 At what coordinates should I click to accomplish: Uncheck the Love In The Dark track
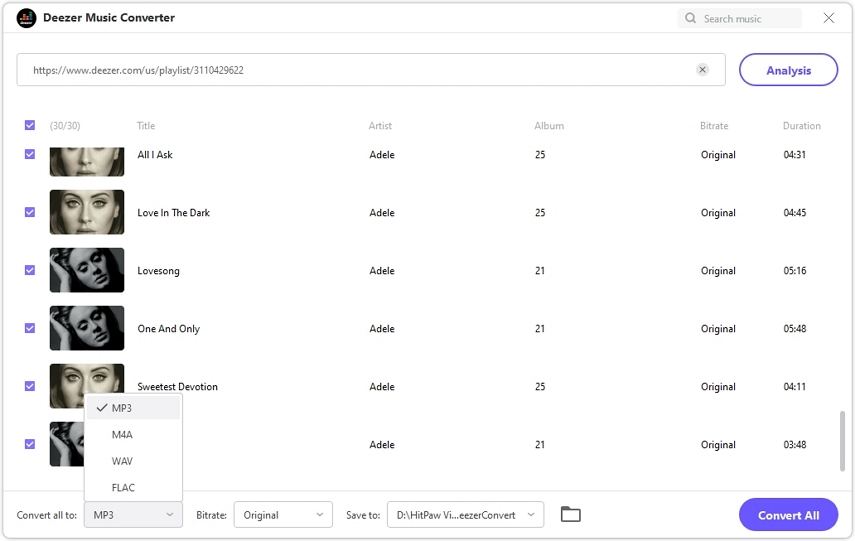point(30,212)
